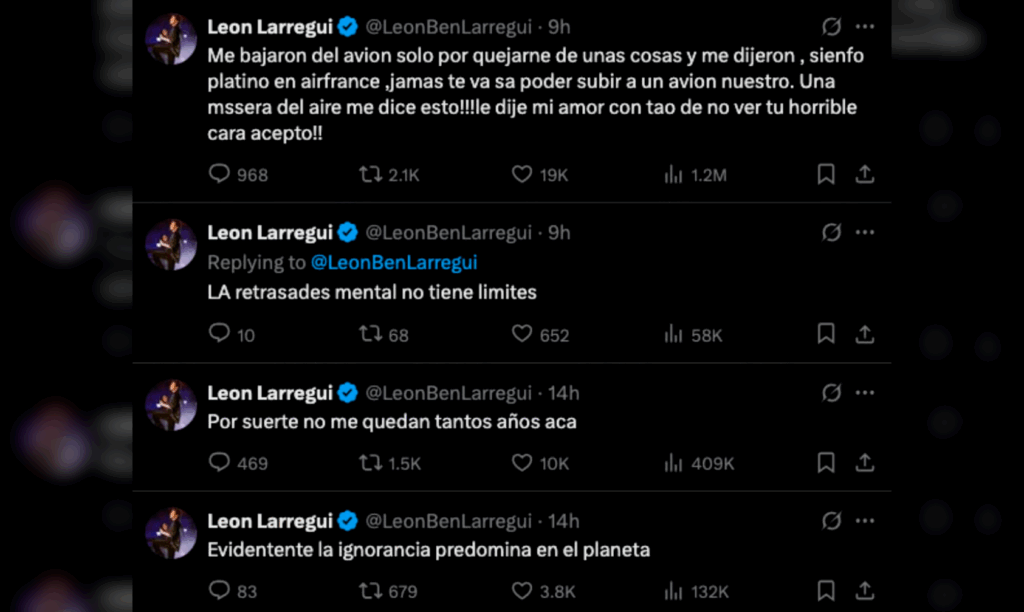Image resolution: width=1024 pixels, height=612 pixels.
Task: Open Leon Larregui name on 'Evidentente' tweet
Action: tap(269, 521)
